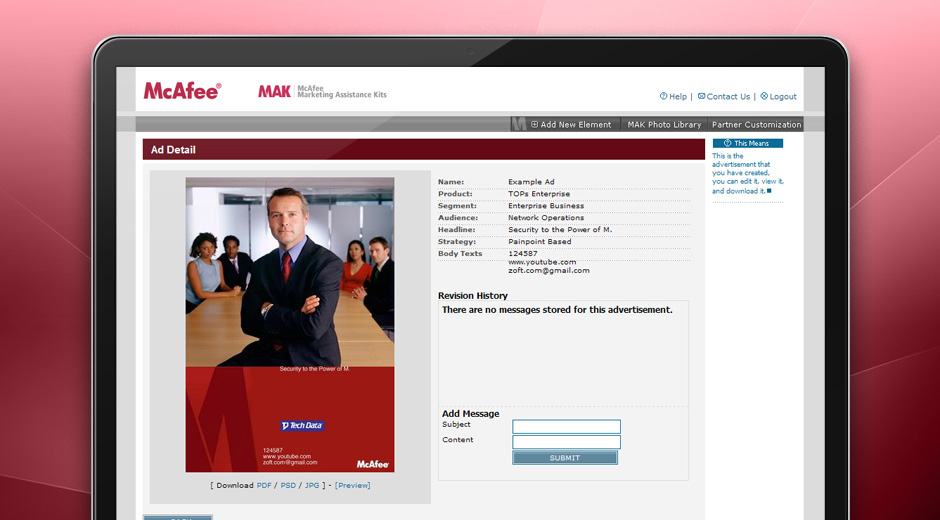Viewport: 940px width, 520px height.
Task: Click the SUBMIT button
Action: (x=565, y=458)
